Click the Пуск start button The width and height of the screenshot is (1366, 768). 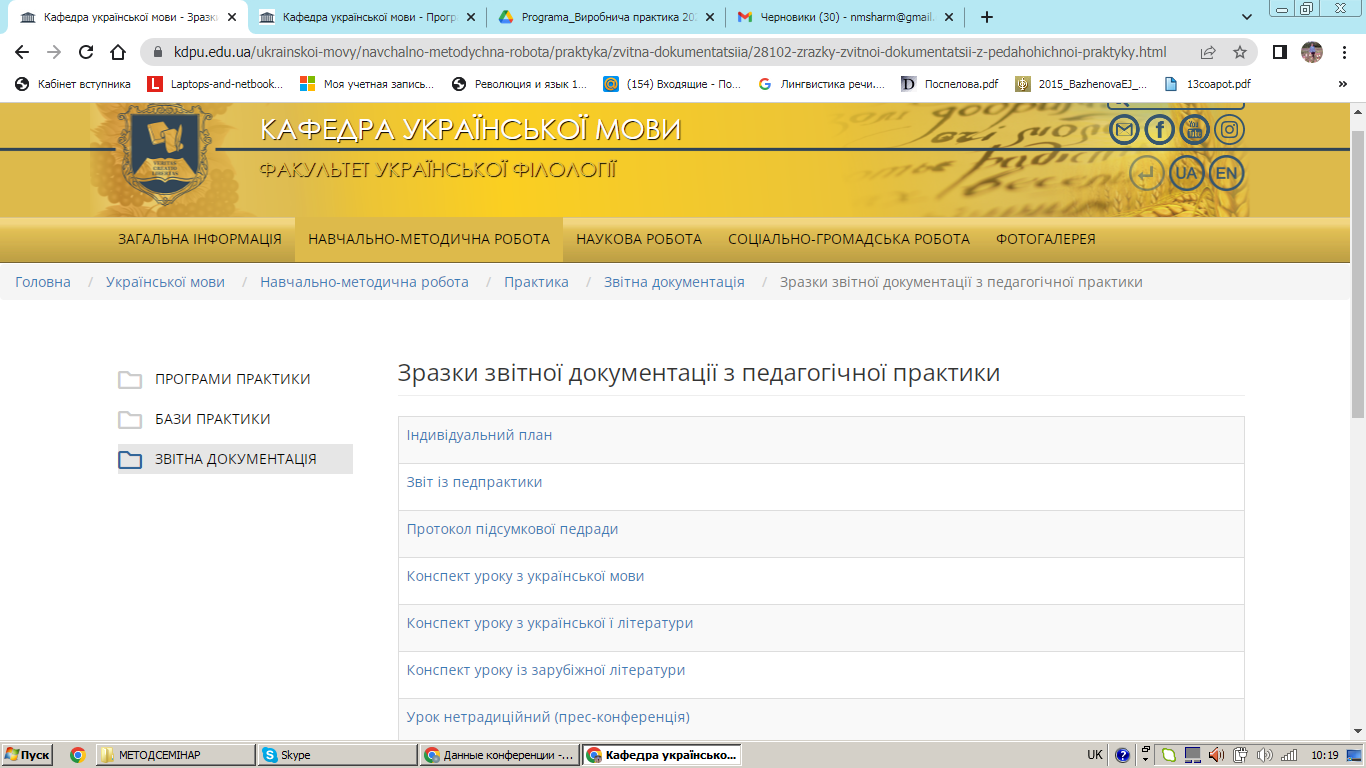point(27,755)
